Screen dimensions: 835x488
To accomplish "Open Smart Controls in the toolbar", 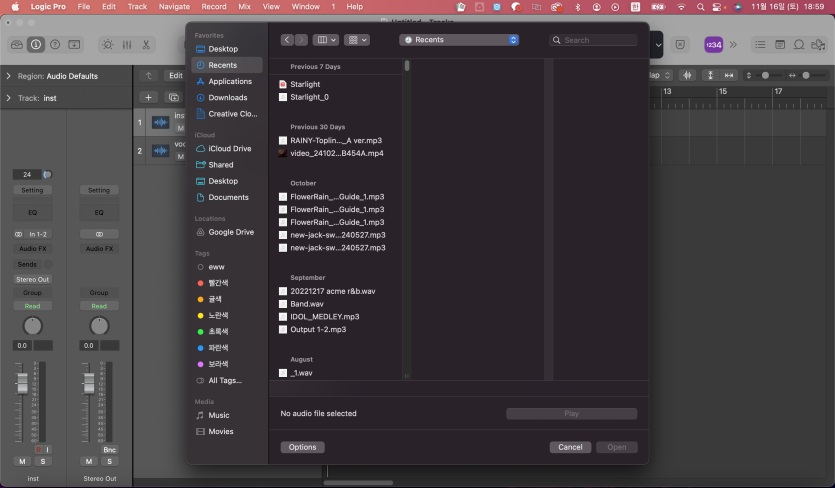I will 106,45.
